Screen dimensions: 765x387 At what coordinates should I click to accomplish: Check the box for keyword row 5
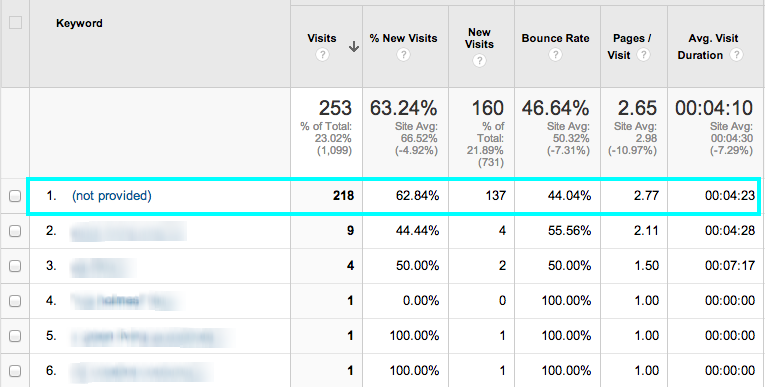click(x=15, y=336)
